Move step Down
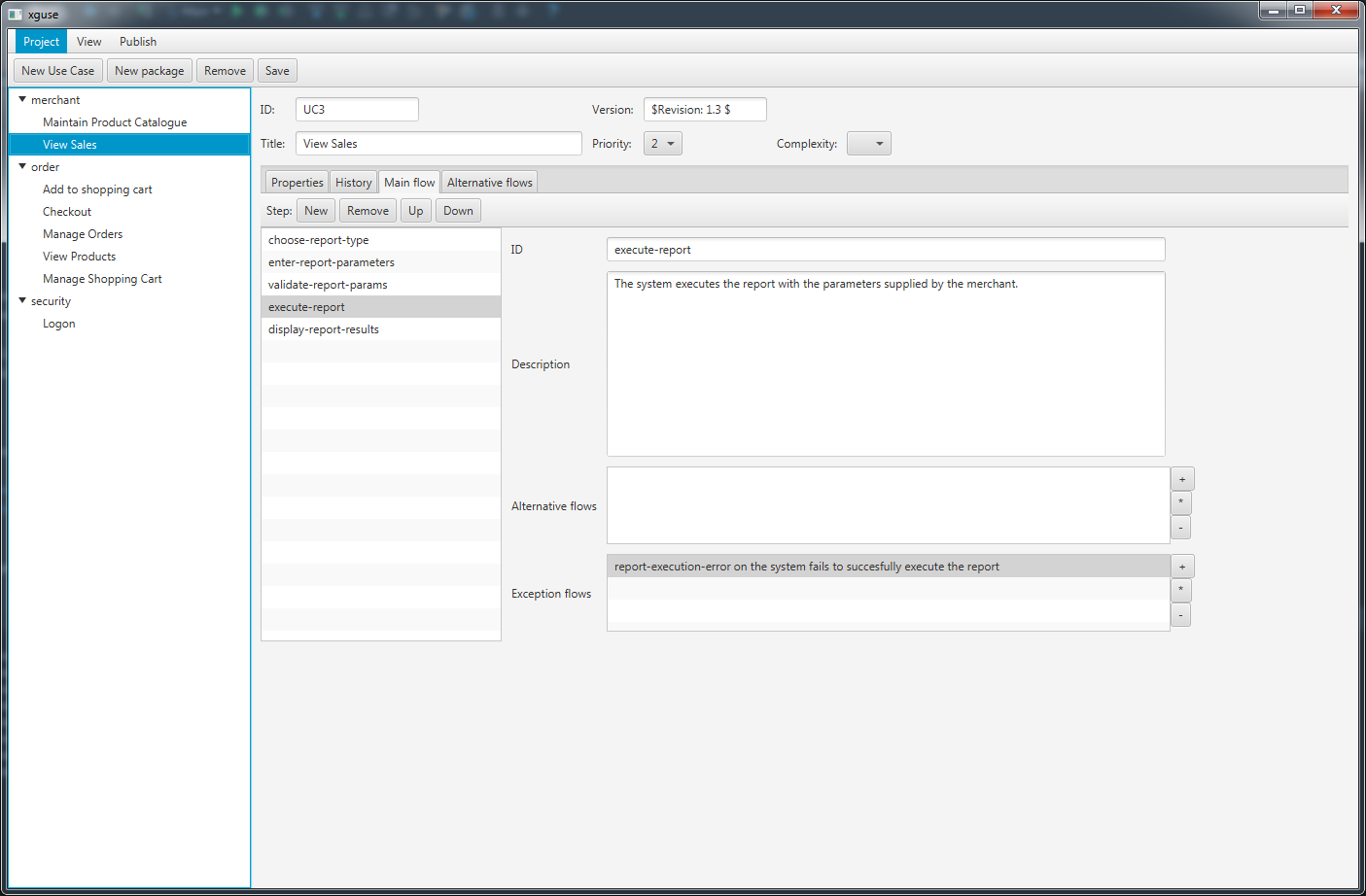1366x896 pixels. click(x=458, y=211)
